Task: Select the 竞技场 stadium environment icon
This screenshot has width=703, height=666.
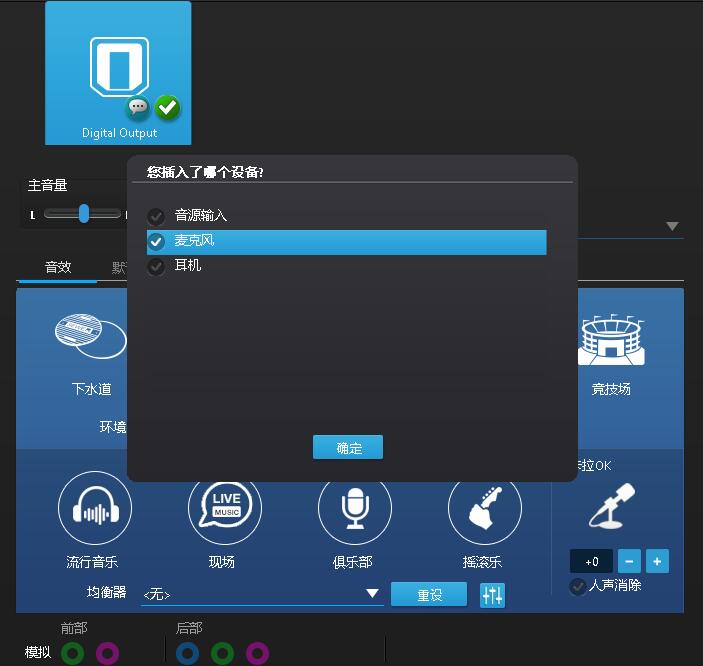Action: 612,340
